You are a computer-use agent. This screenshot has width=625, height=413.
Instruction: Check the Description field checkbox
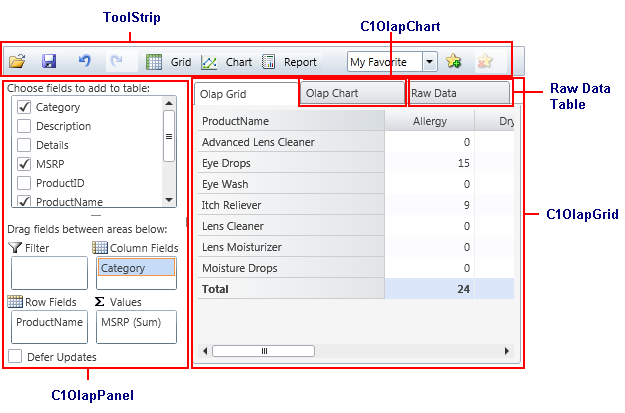24,126
